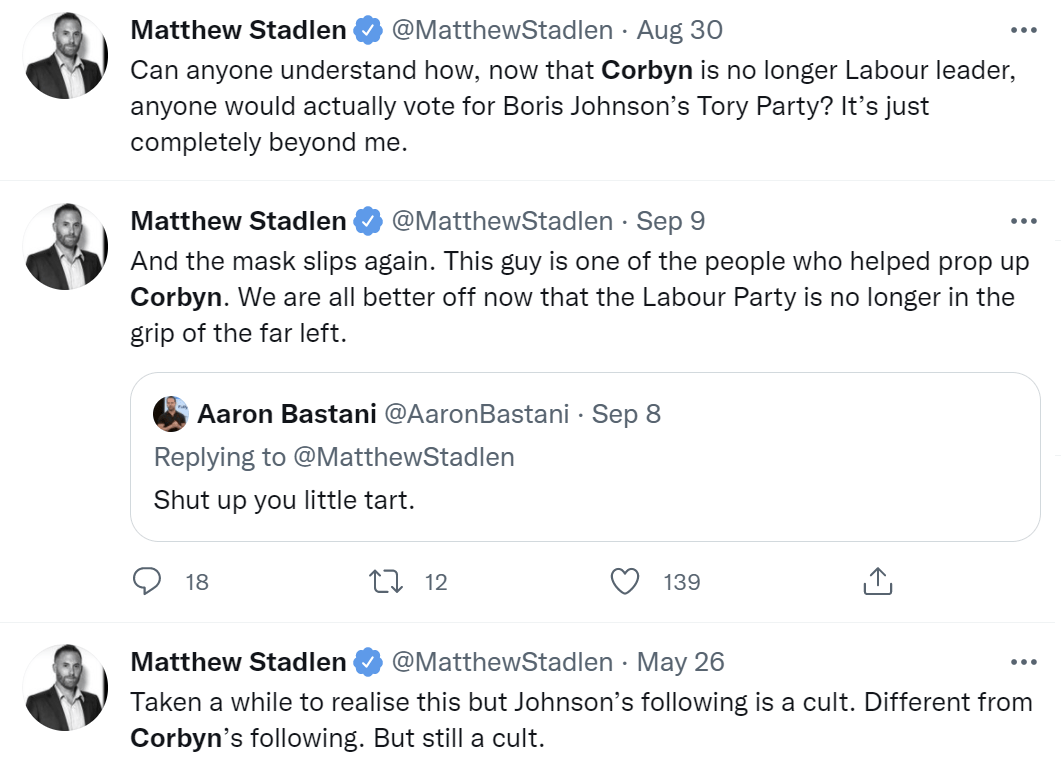Click Matthew Stadlen's avatar on the May 26 tweet

(x=65, y=688)
